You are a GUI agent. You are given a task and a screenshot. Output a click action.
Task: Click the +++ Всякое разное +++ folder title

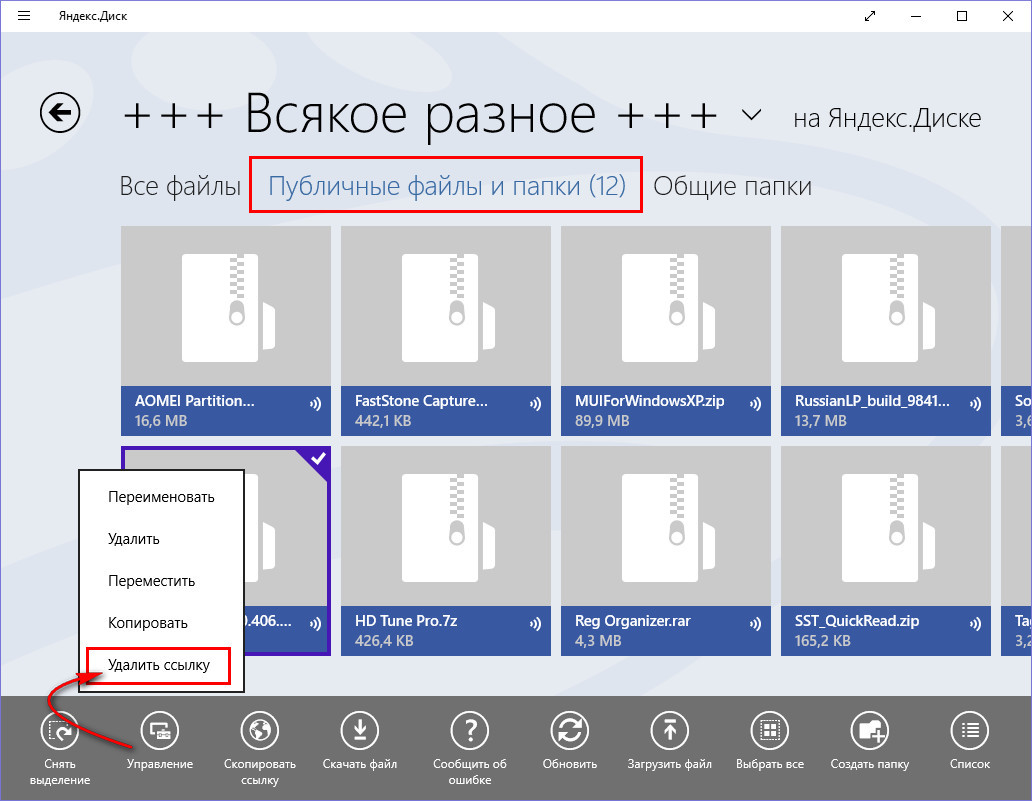419,115
